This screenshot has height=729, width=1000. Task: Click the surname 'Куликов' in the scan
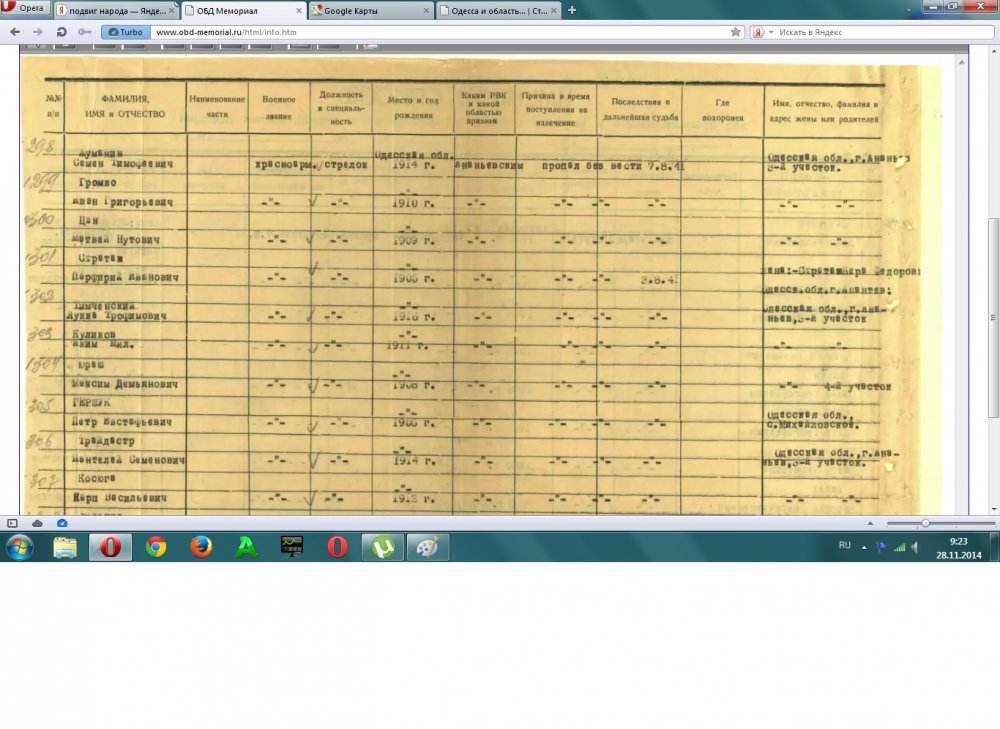[94, 334]
